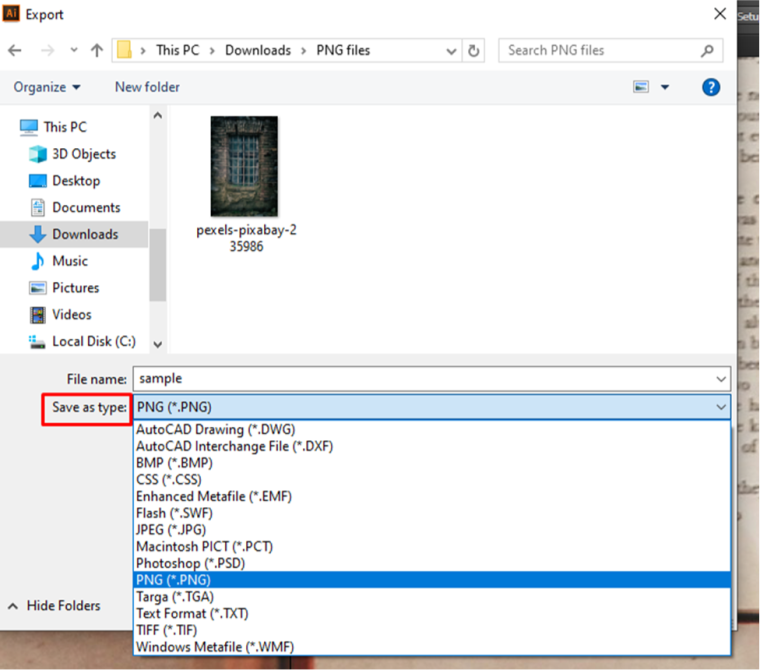Open the Change your view icon
The image size is (760, 670).
(642, 87)
